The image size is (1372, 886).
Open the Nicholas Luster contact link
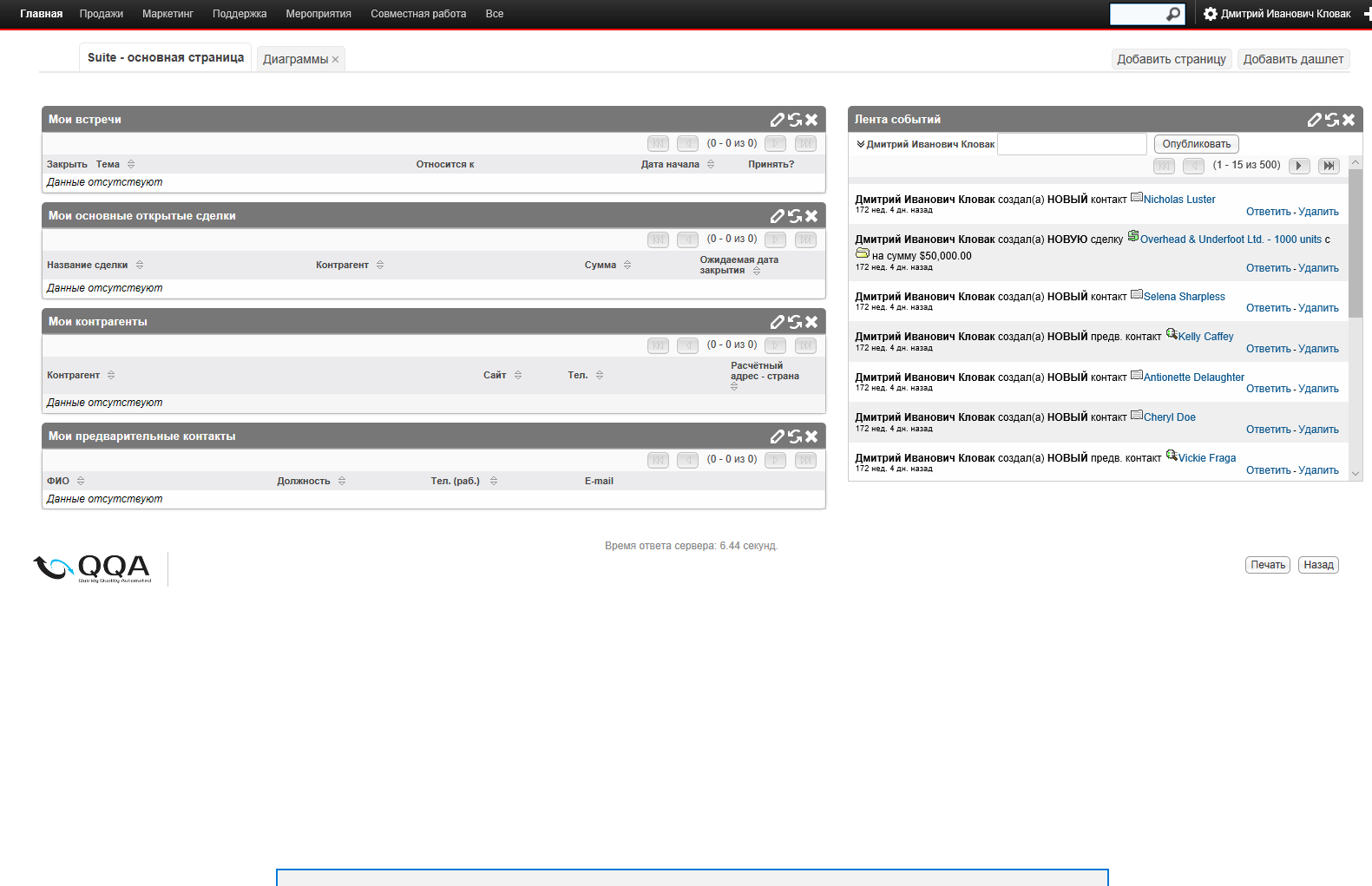1178,200
